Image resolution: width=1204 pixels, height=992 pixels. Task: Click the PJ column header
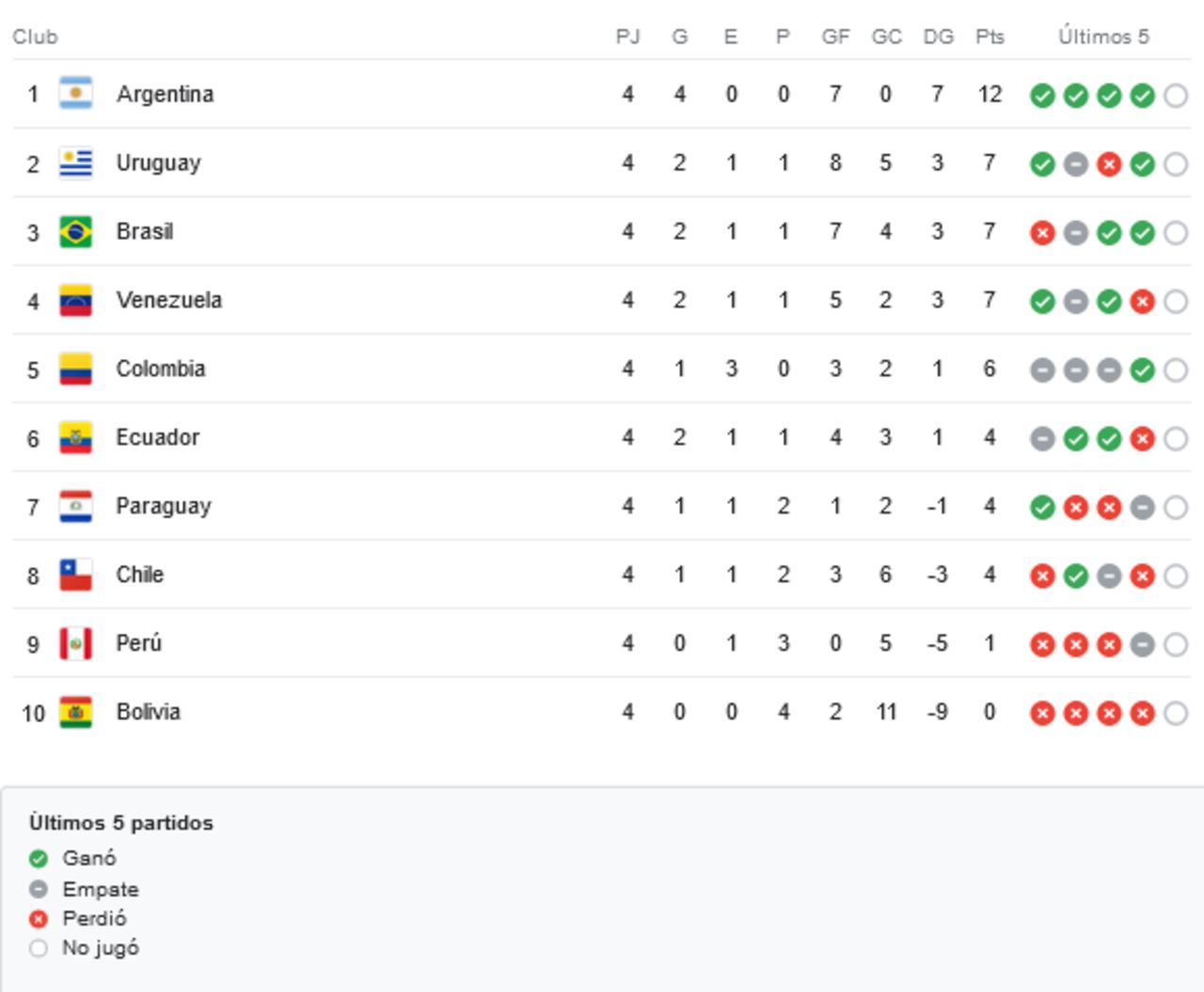pyautogui.click(x=627, y=38)
